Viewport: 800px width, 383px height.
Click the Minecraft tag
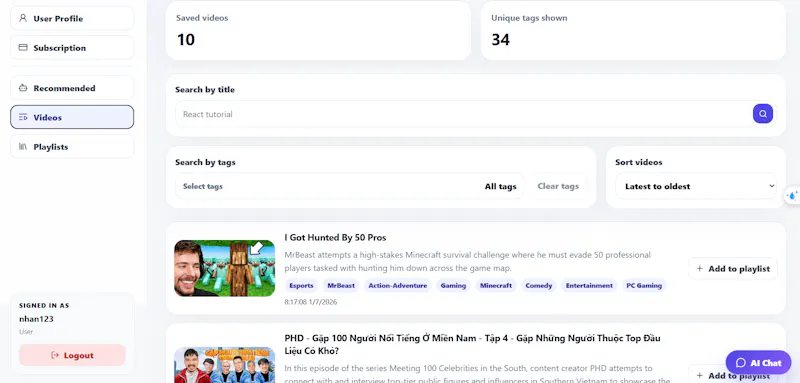click(495, 286)
